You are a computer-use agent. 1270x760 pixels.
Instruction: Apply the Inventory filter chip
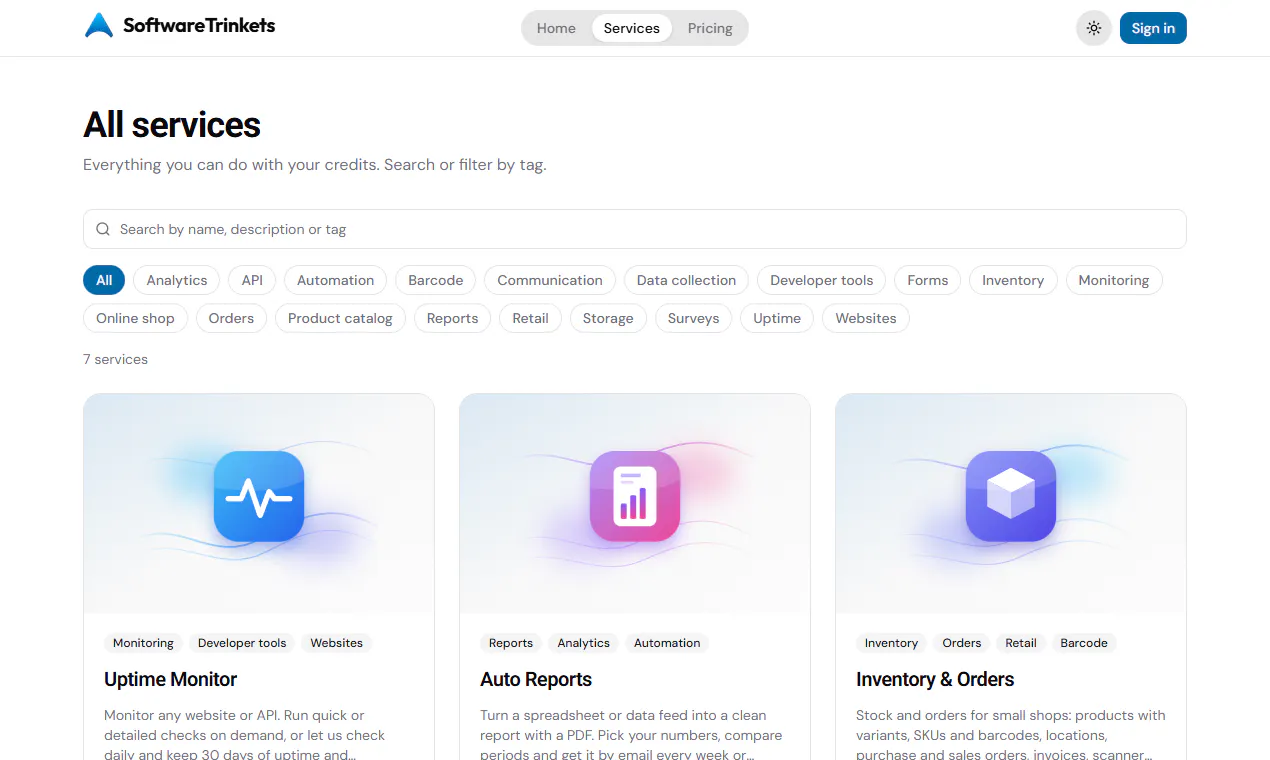pos(1013,280)
